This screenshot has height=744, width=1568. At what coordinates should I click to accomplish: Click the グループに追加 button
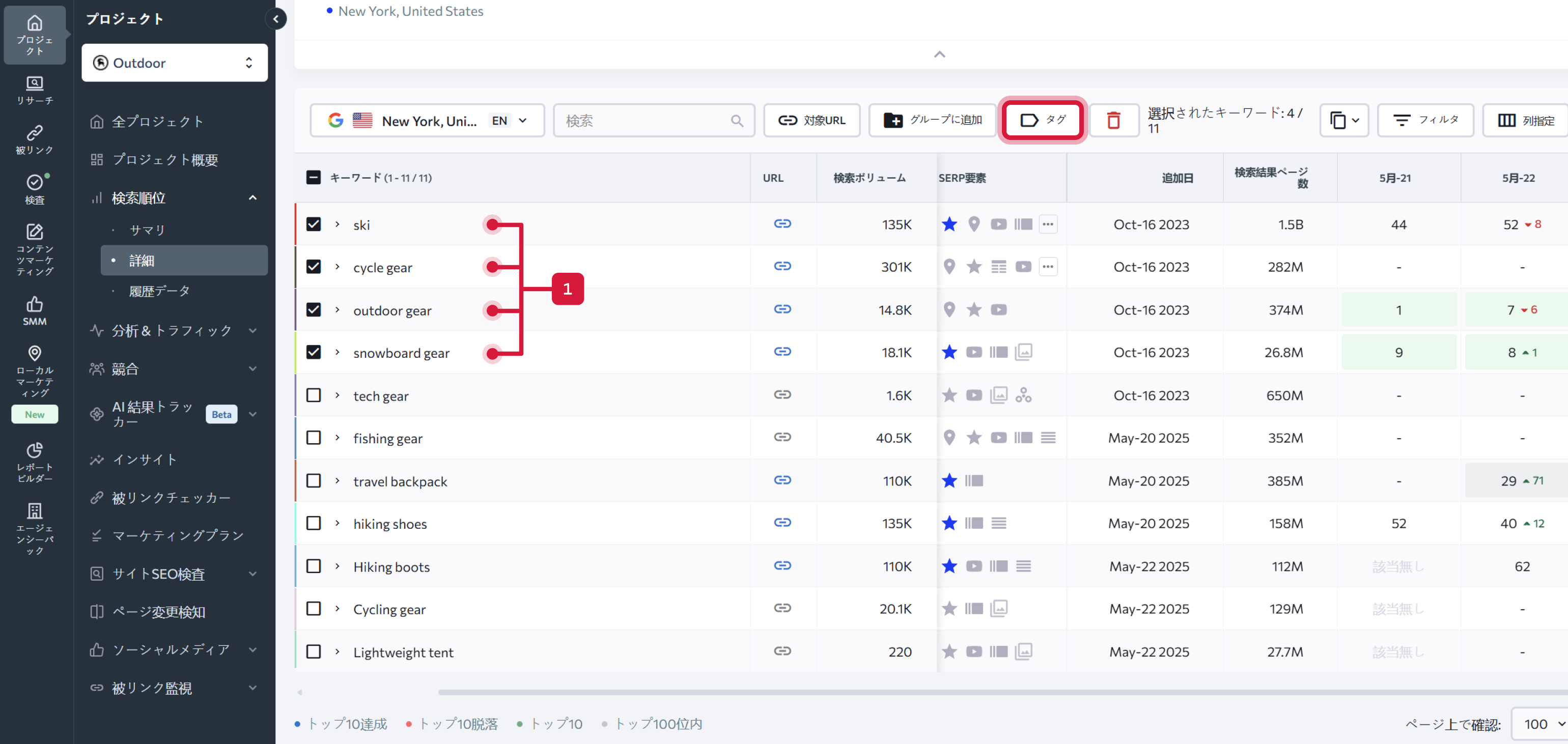(933, 121)
